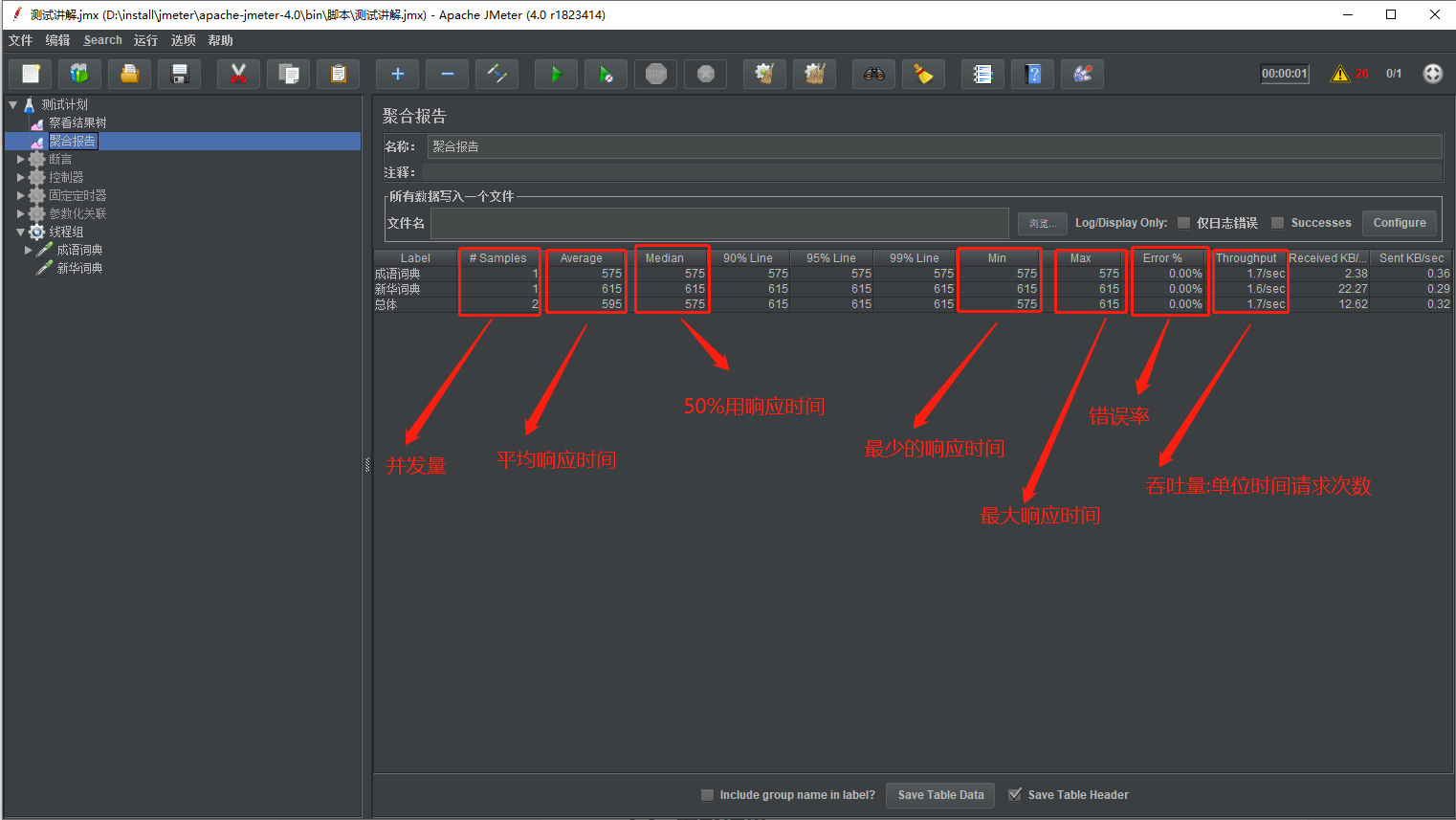Screen dimensions: 1456x820
Task: Click the Copy icon
Action: point(289,74)
